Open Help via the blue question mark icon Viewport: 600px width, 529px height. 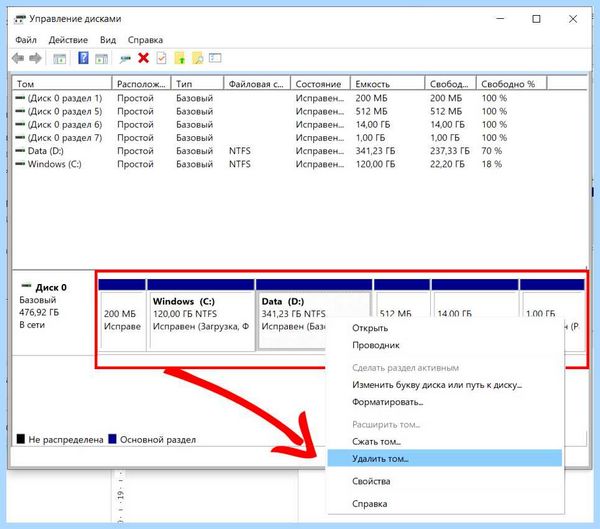[x=83, y=58]
